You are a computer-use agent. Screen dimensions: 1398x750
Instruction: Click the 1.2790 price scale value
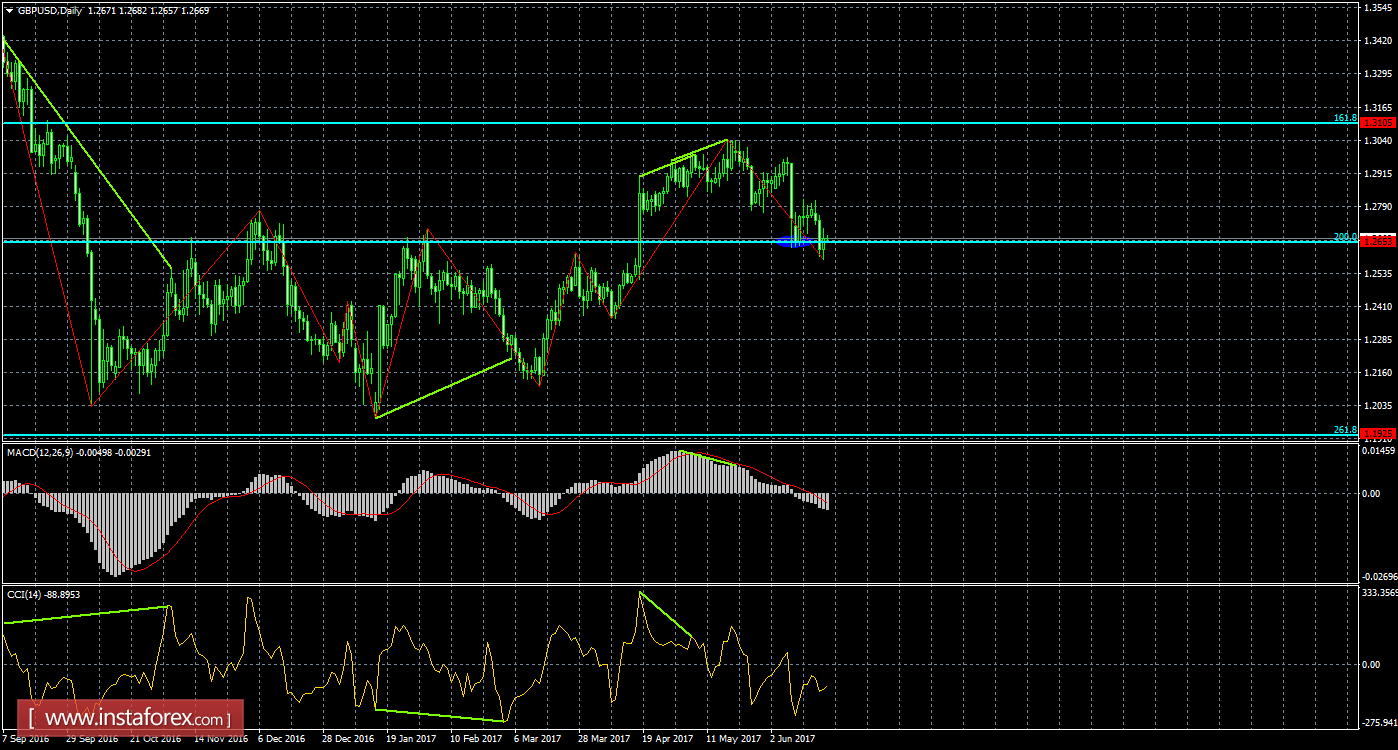pyautogui.click(x=1379, y=207)
